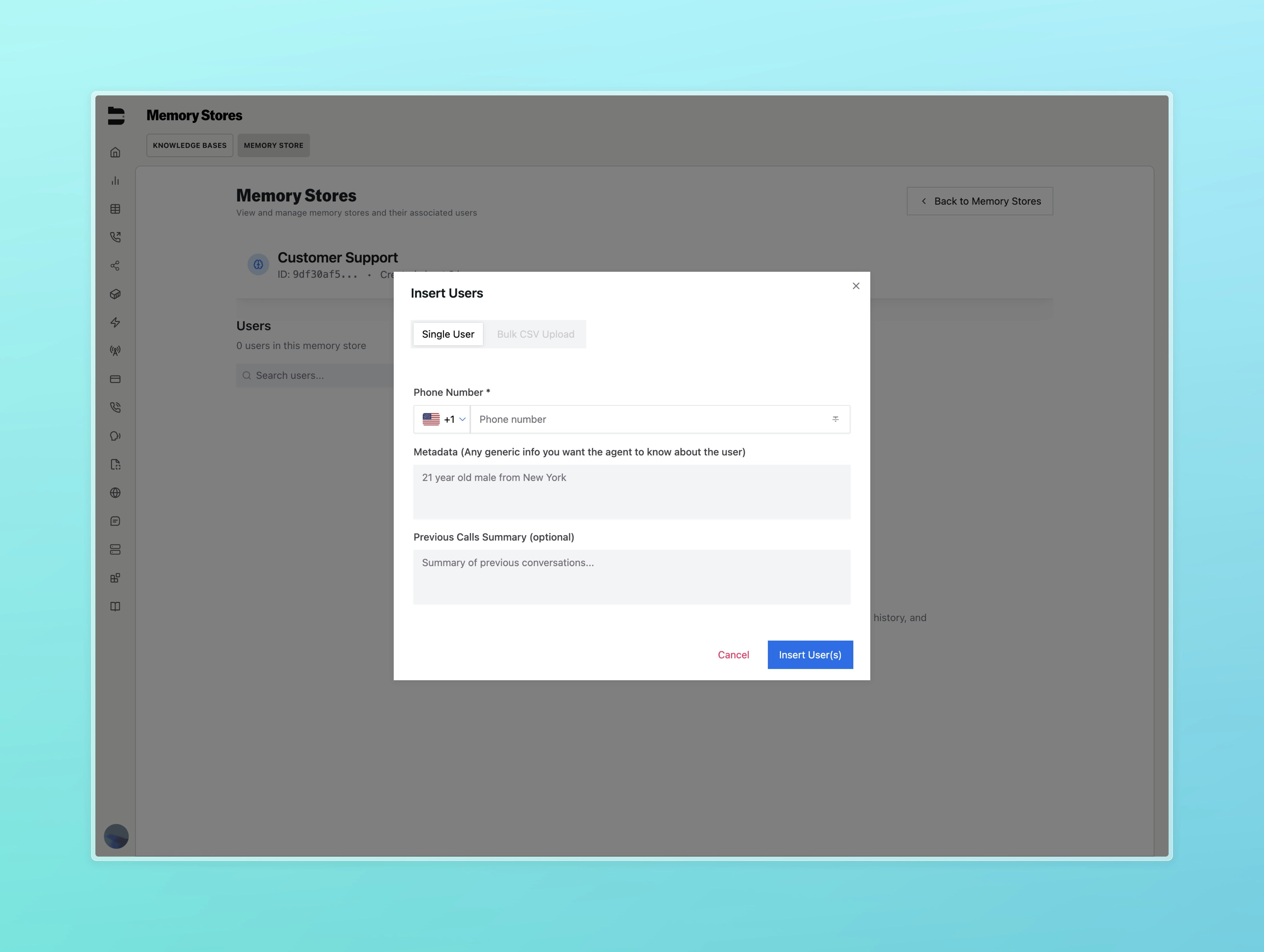1264x952 pixels.
Task: Click the Insert User(s) button
Action: coord(810,655)
